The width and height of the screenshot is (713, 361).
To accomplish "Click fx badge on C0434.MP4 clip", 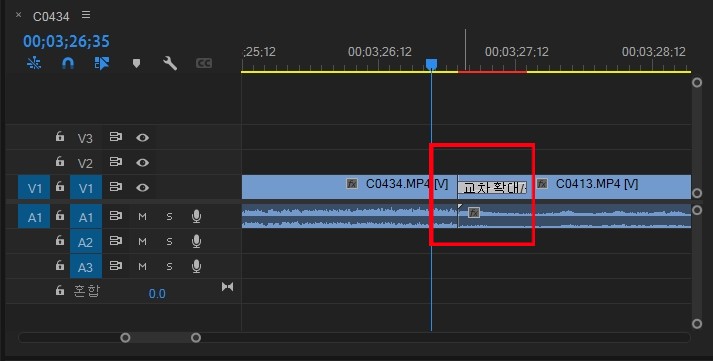I will coord(351,183).
